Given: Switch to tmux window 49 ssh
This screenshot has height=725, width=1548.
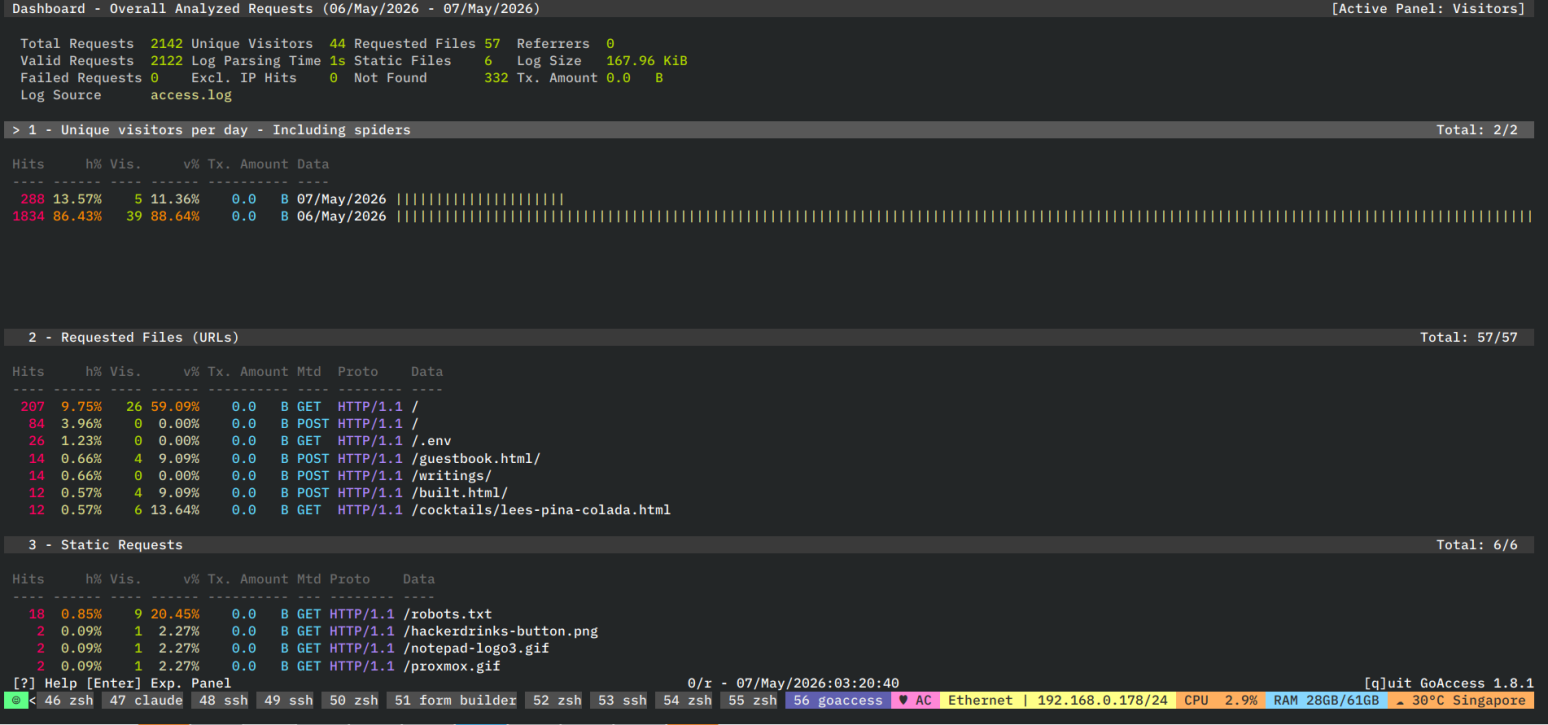Looking at the screenshot, I should click(288, 701).
